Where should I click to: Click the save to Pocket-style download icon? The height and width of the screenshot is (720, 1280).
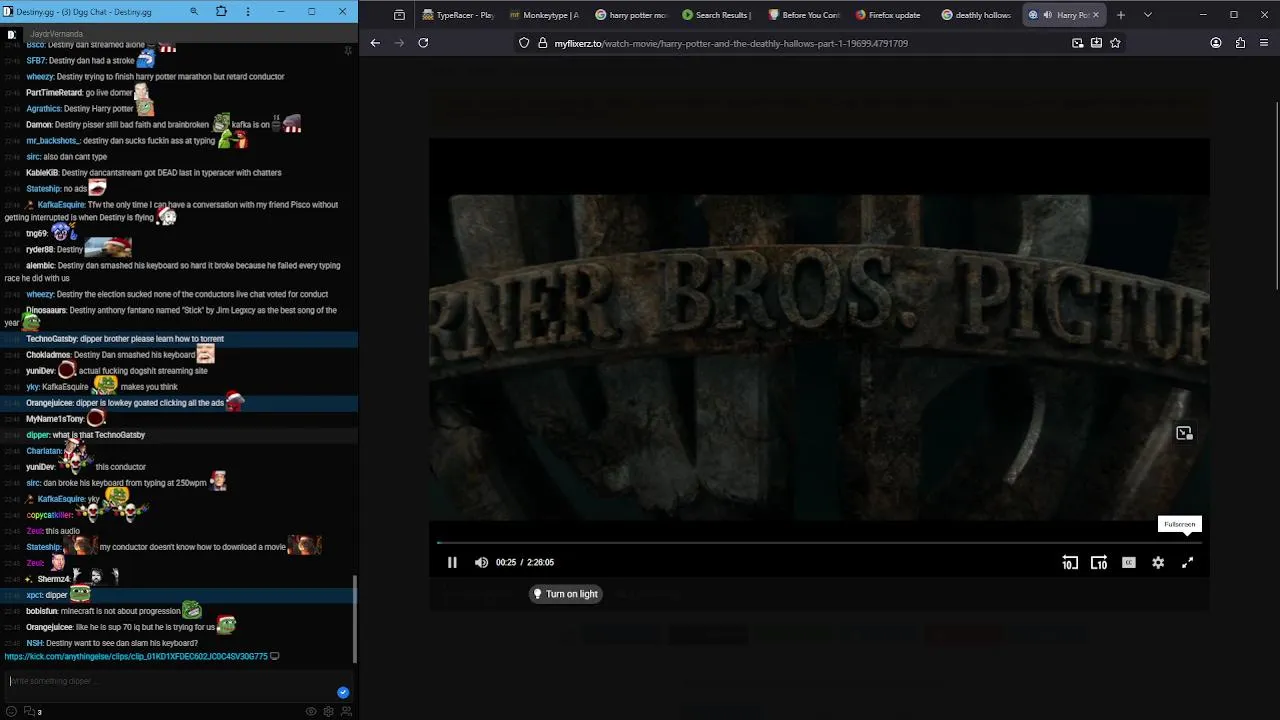click(x=1096, y=43)
